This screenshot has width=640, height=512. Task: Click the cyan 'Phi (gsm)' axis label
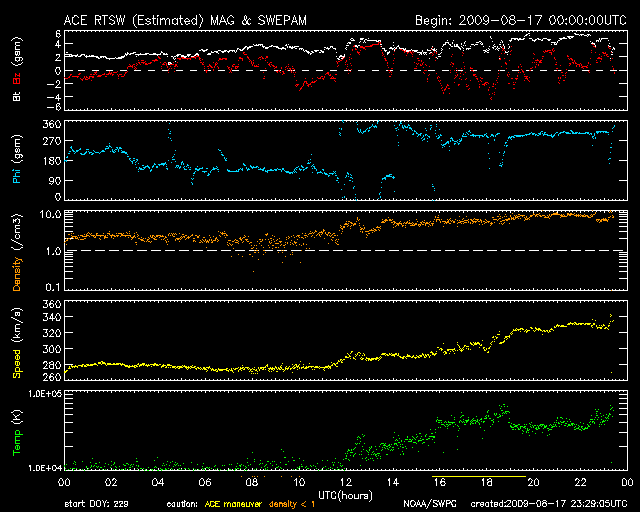click(x=17, y=160)
